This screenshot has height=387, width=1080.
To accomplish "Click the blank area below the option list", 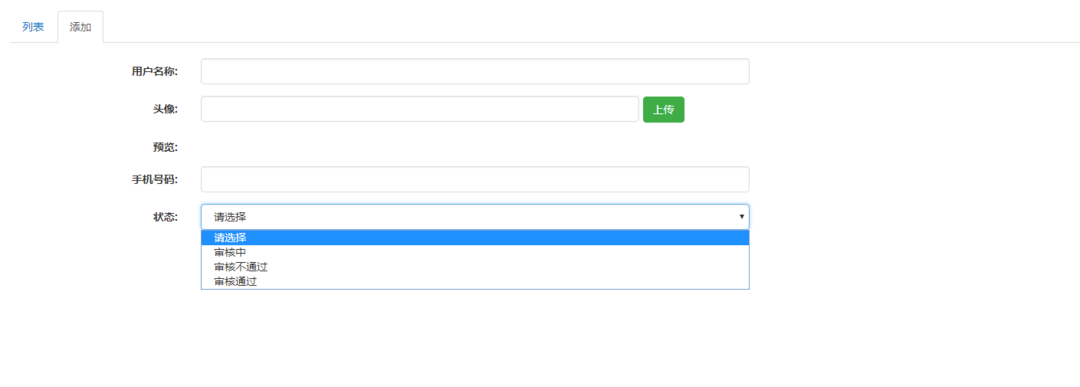I will (475, 337).
